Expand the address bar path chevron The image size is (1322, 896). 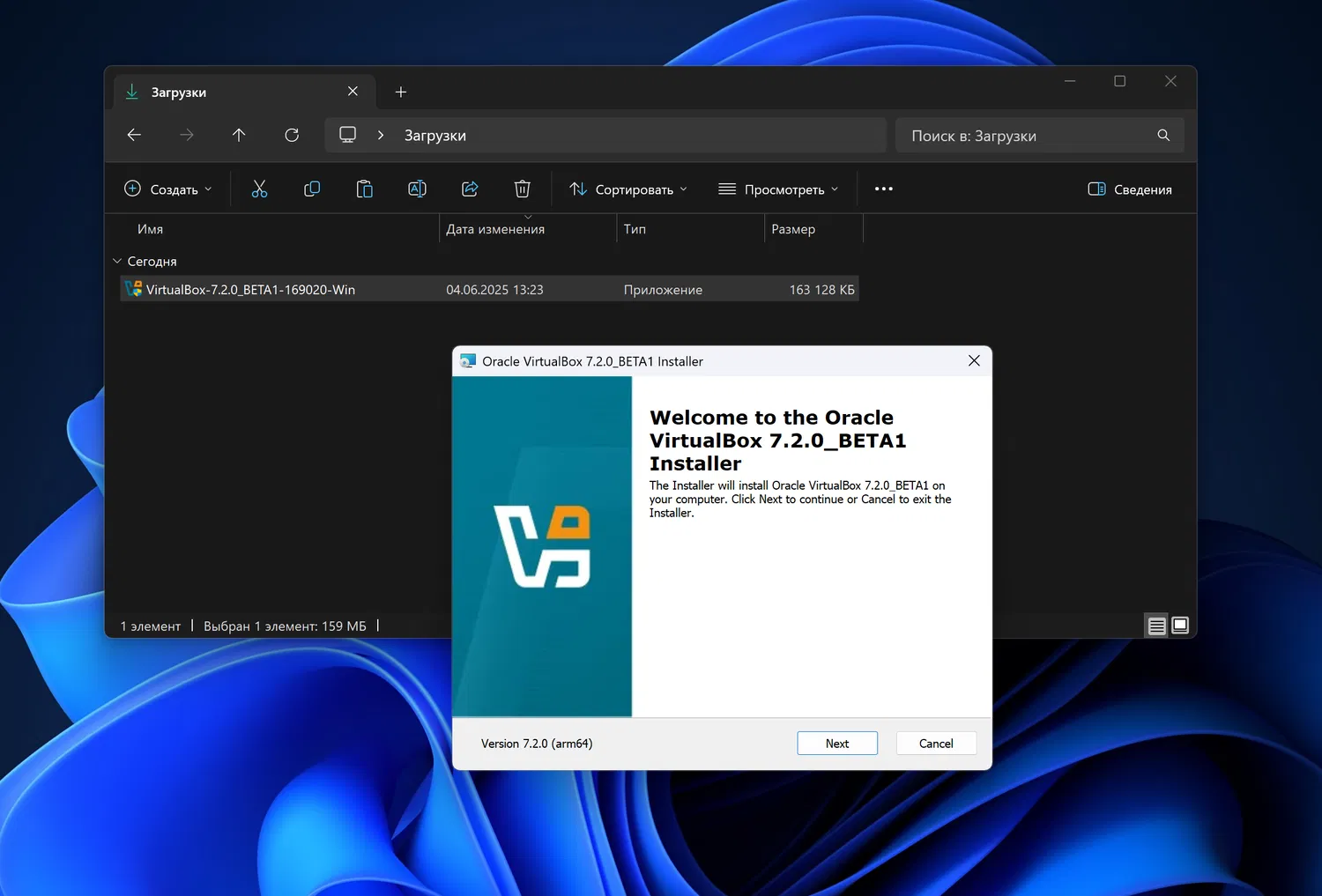click(x=381, y=135)
